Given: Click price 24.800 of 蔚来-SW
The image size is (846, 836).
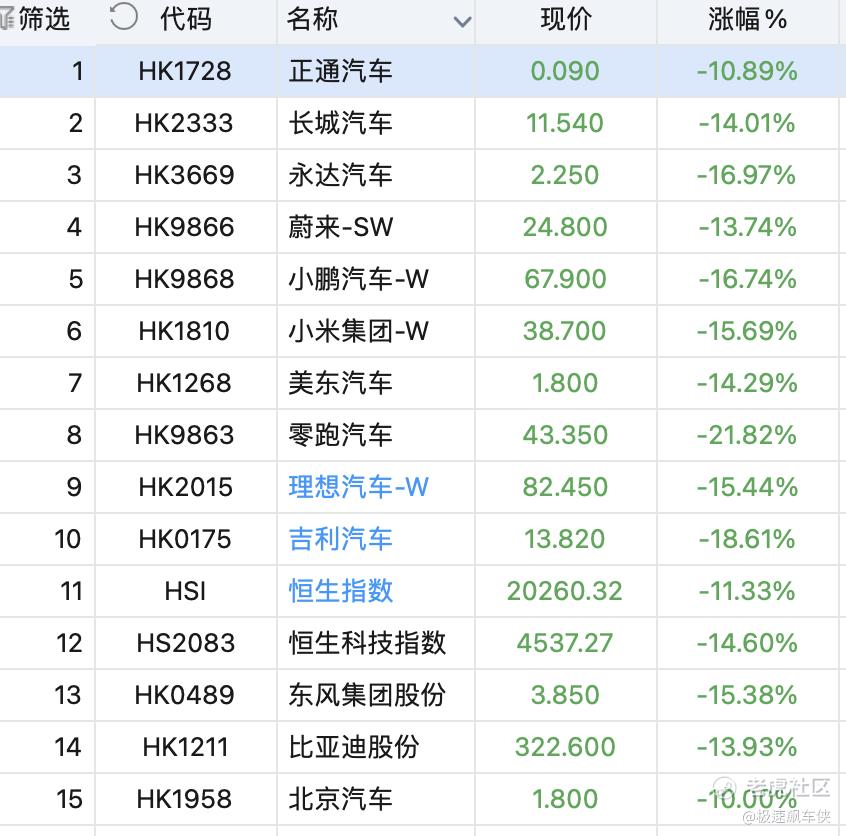Looking at the screenshot, I should point(565,227).
